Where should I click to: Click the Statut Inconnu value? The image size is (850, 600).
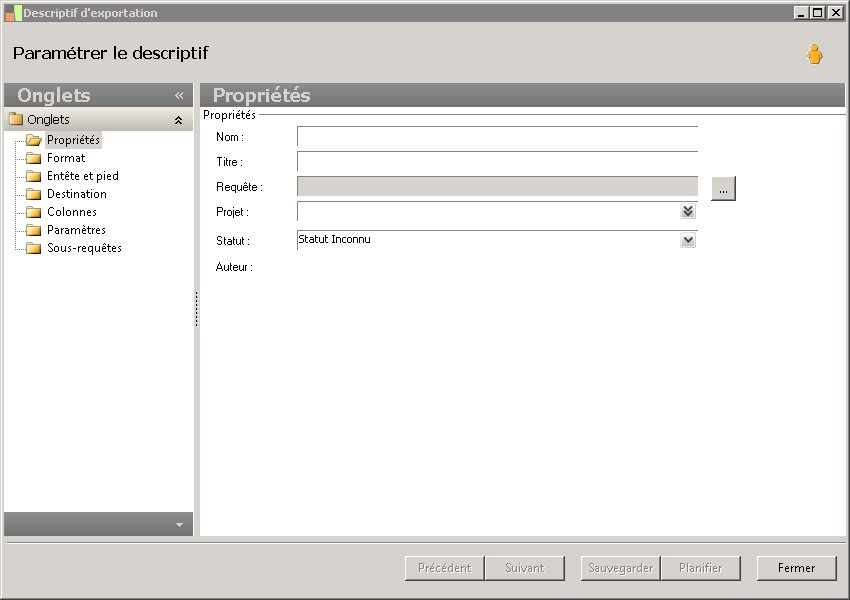(x=334, y=239)
